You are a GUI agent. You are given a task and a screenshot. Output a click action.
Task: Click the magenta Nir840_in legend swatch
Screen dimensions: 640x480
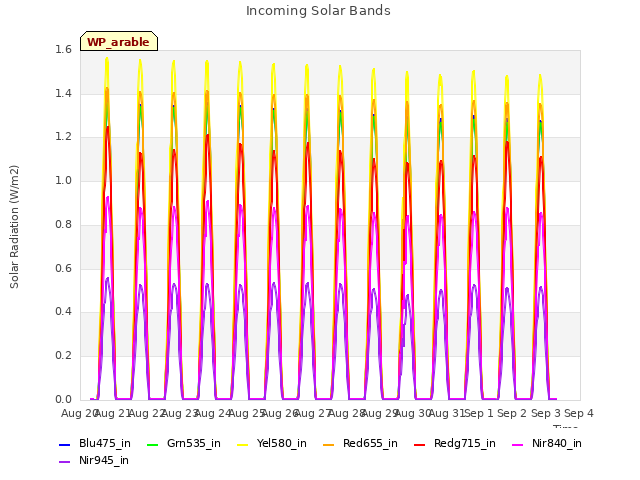[518, 444]
